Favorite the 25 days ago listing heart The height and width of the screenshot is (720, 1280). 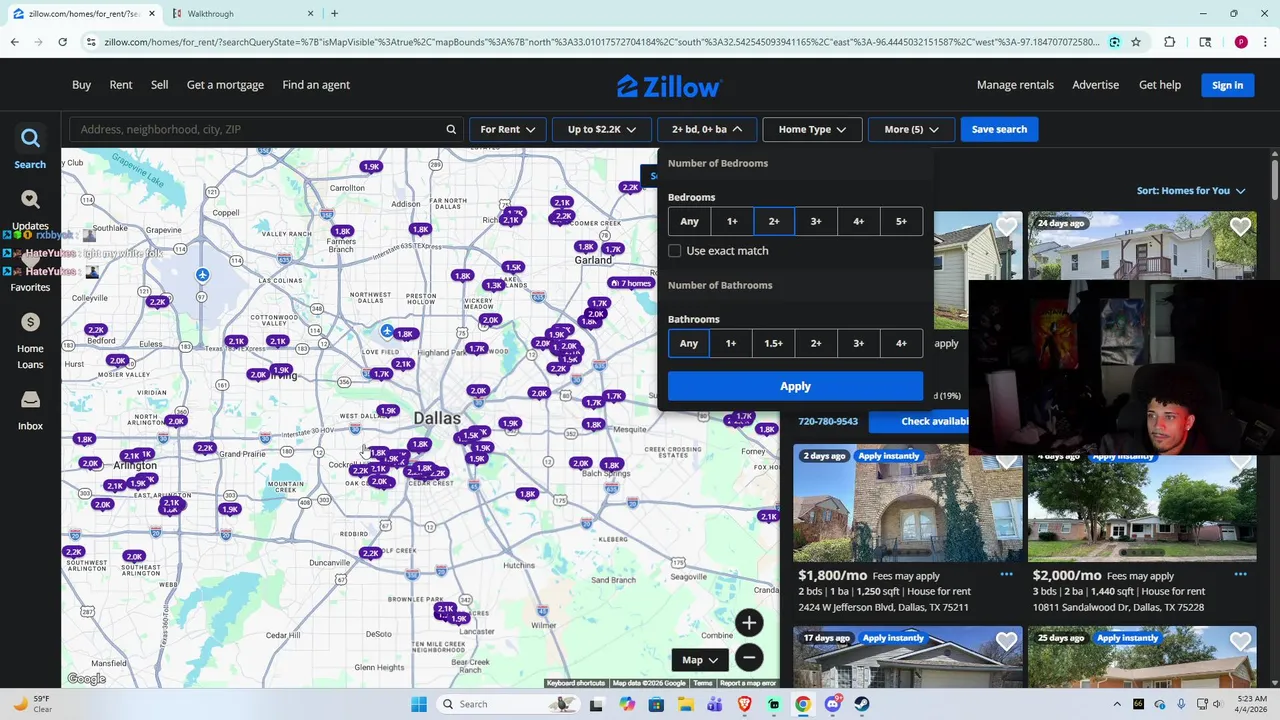coord(1240,641)
